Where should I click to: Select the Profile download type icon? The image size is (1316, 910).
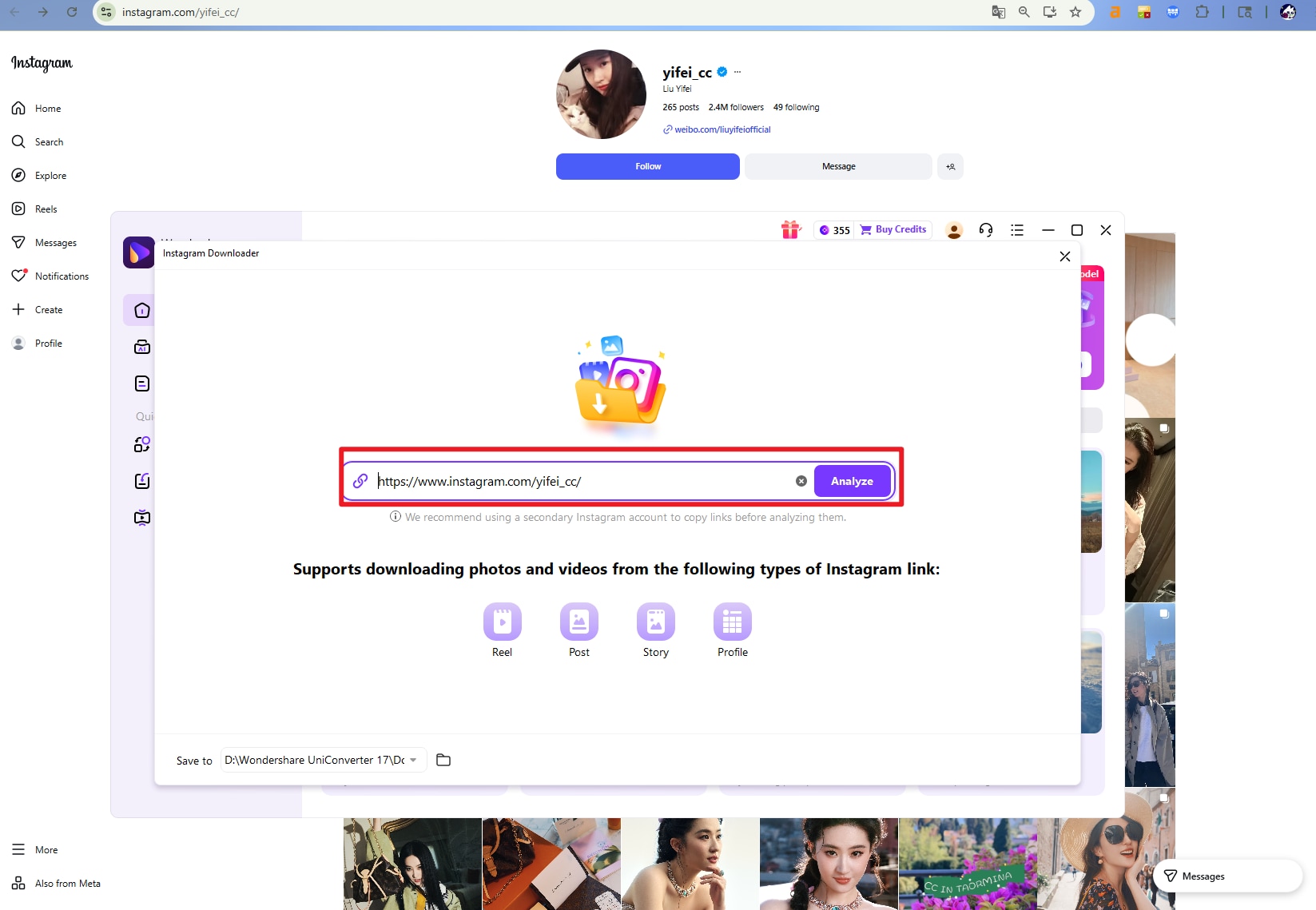(x=732, y=622)
